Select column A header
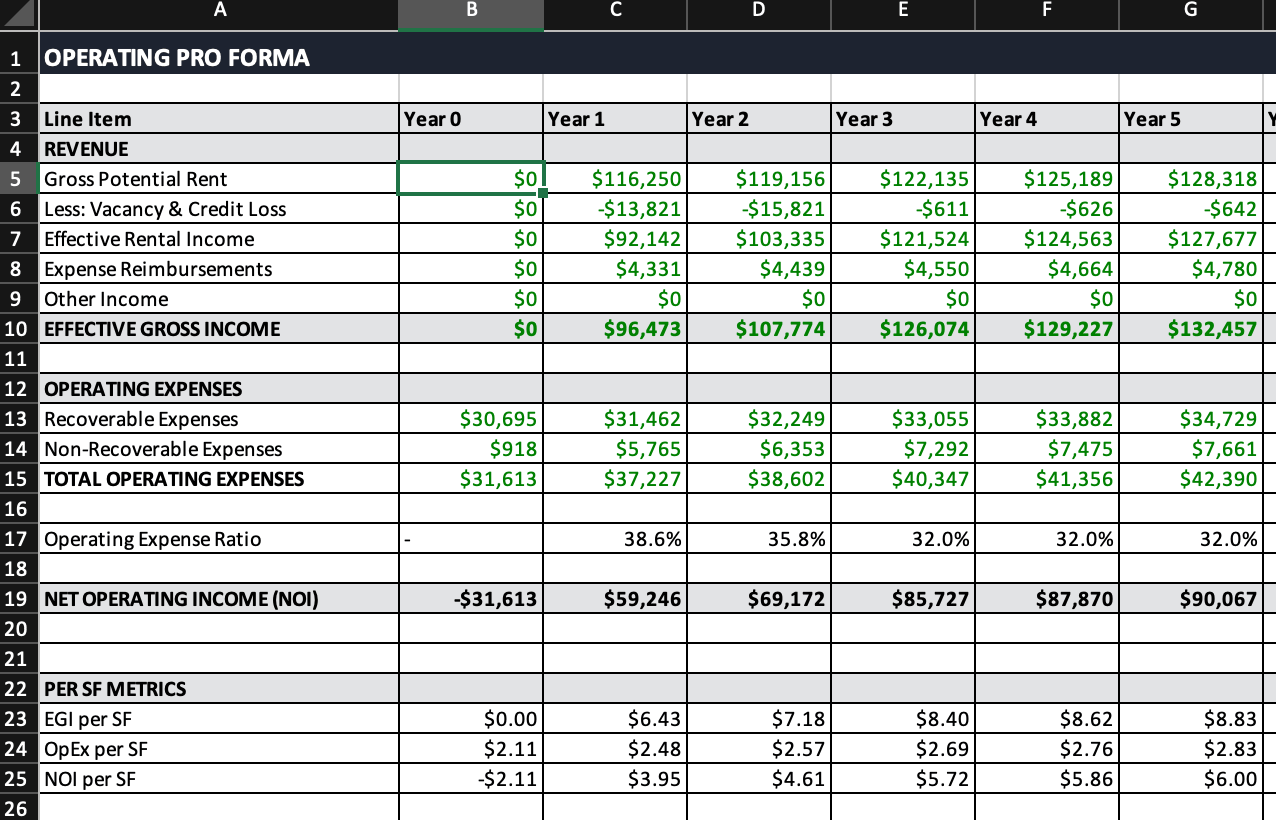Screen dimensions: 1276x820 point(219,15)
